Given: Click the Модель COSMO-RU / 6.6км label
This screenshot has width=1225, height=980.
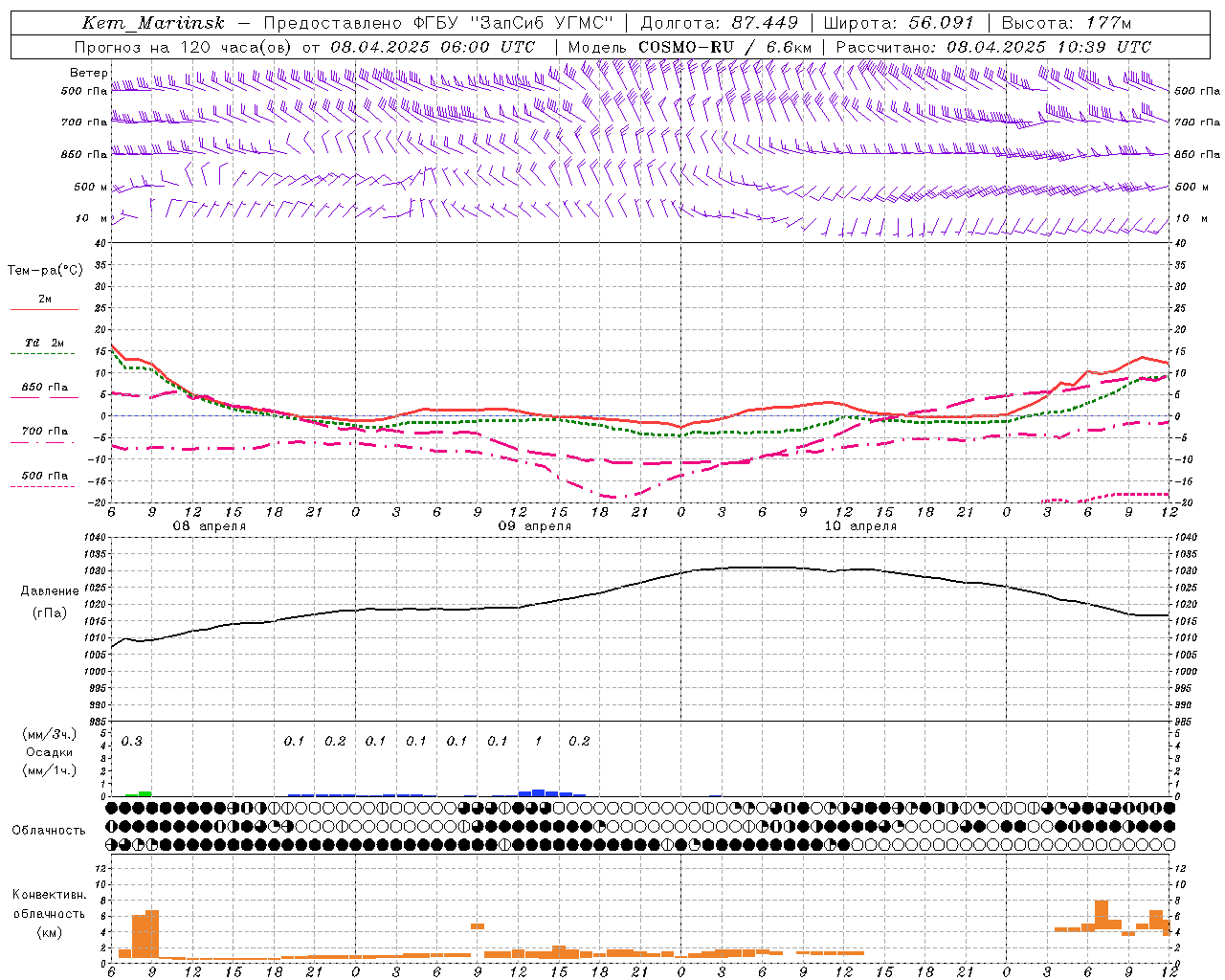Looking at the screenshot, I should [x=690, y=47].
